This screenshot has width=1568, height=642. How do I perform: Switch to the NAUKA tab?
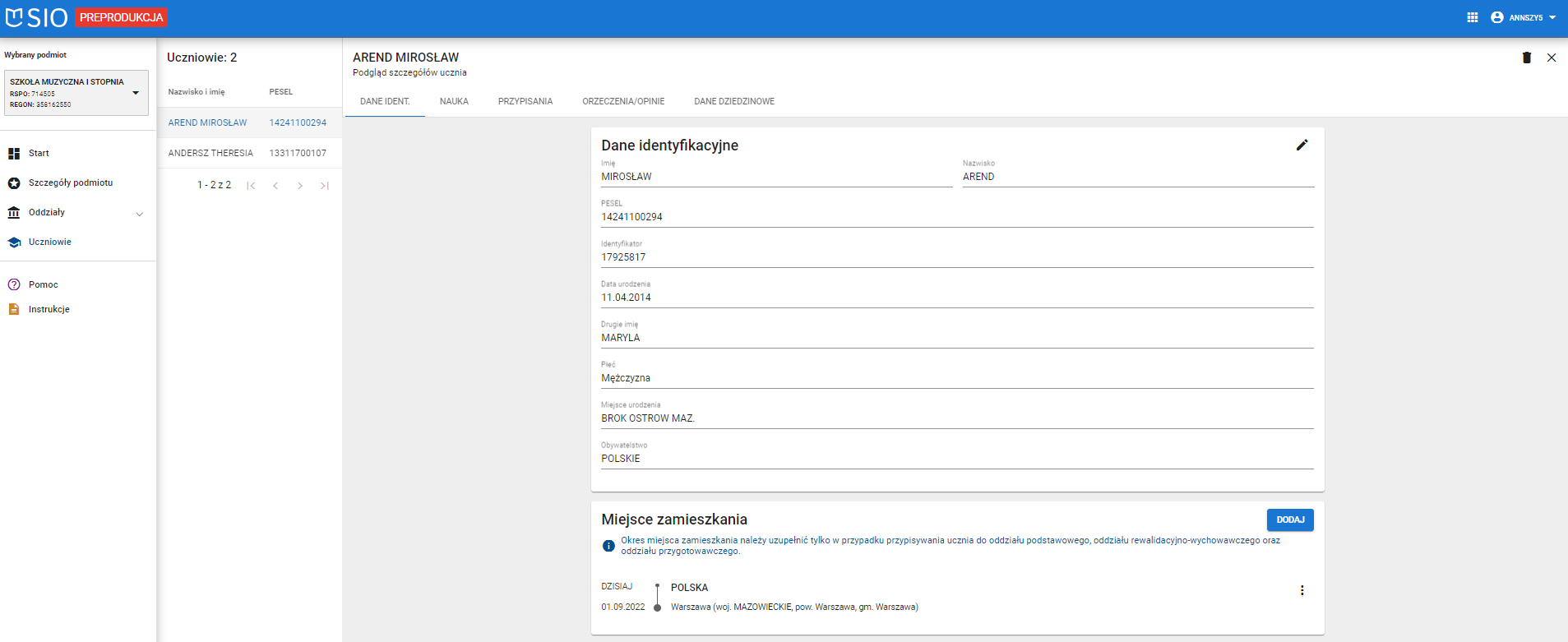click(454, 102)
